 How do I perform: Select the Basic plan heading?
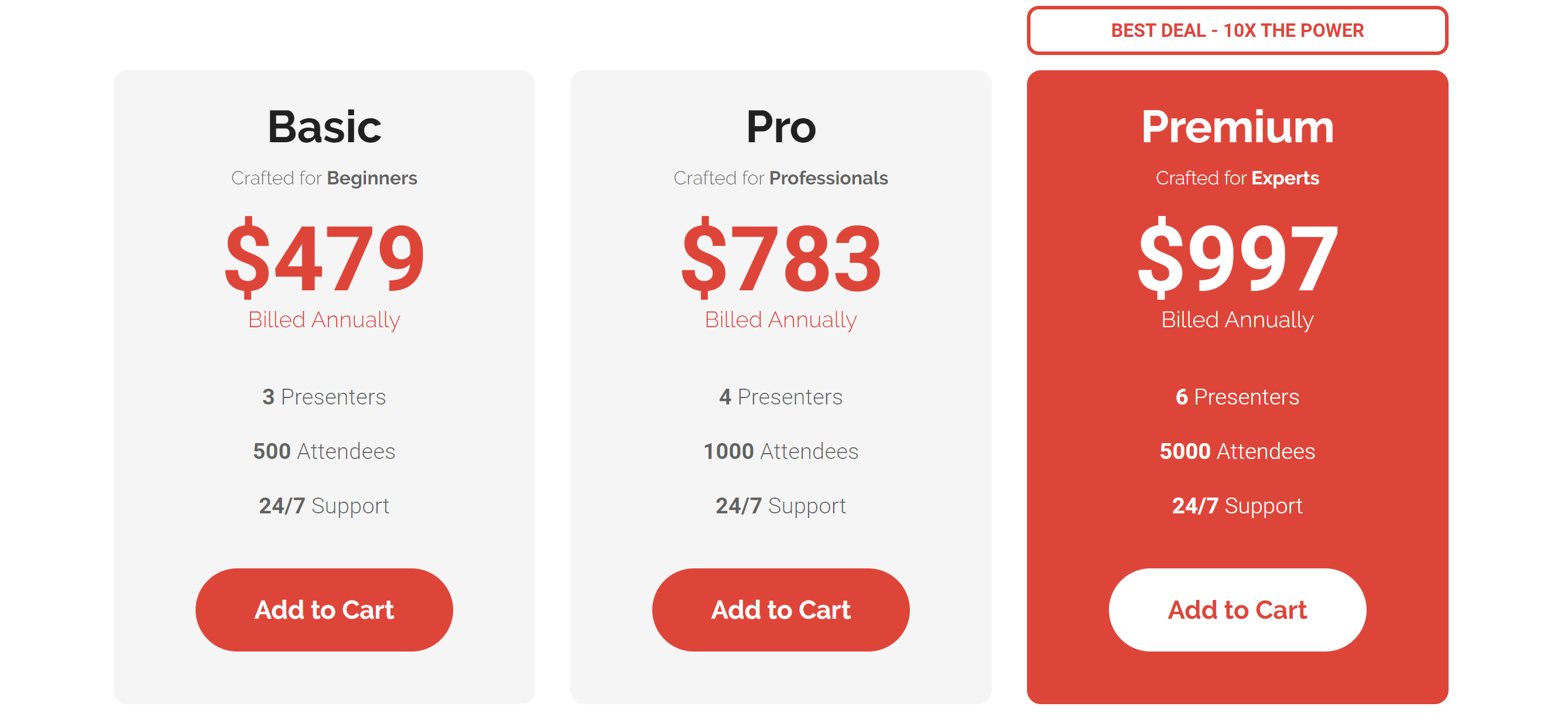point(324,127)
